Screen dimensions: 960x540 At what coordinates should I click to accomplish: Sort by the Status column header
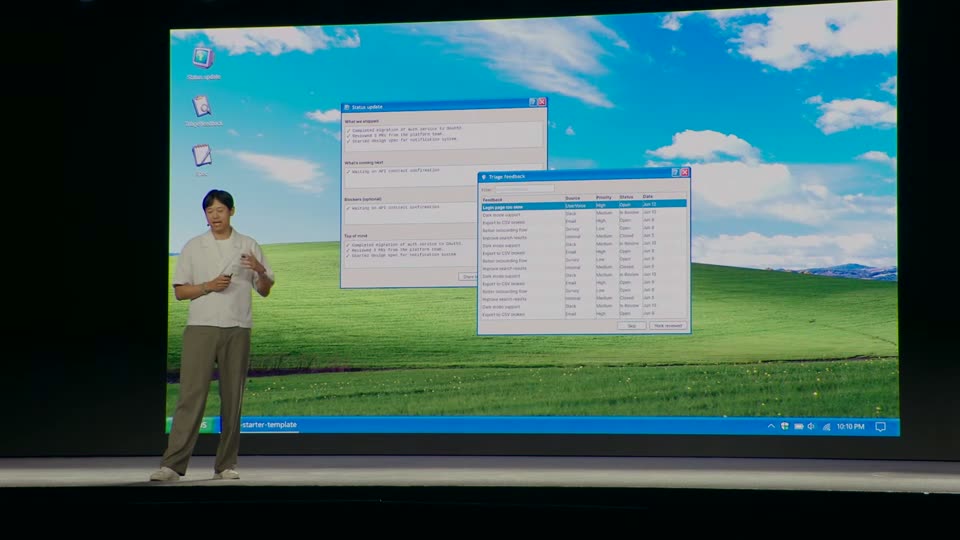626,197
